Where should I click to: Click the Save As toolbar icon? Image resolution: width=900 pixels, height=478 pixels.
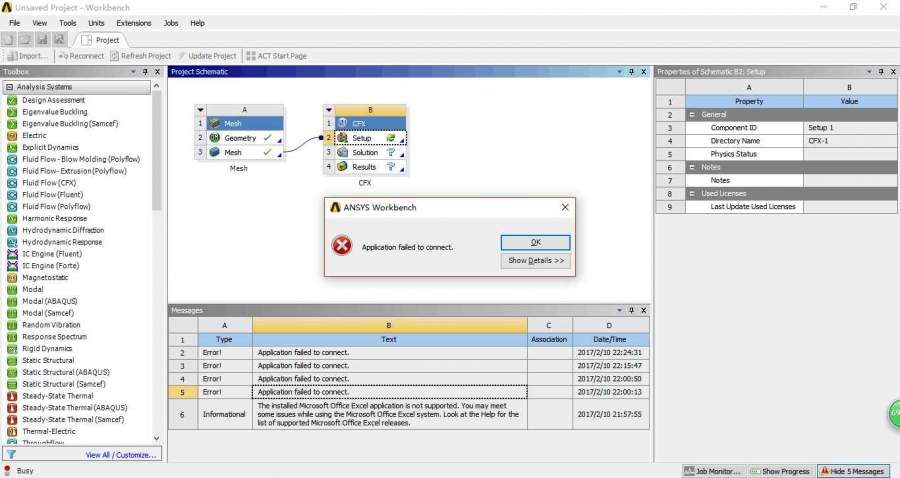[x=59, y=40]
